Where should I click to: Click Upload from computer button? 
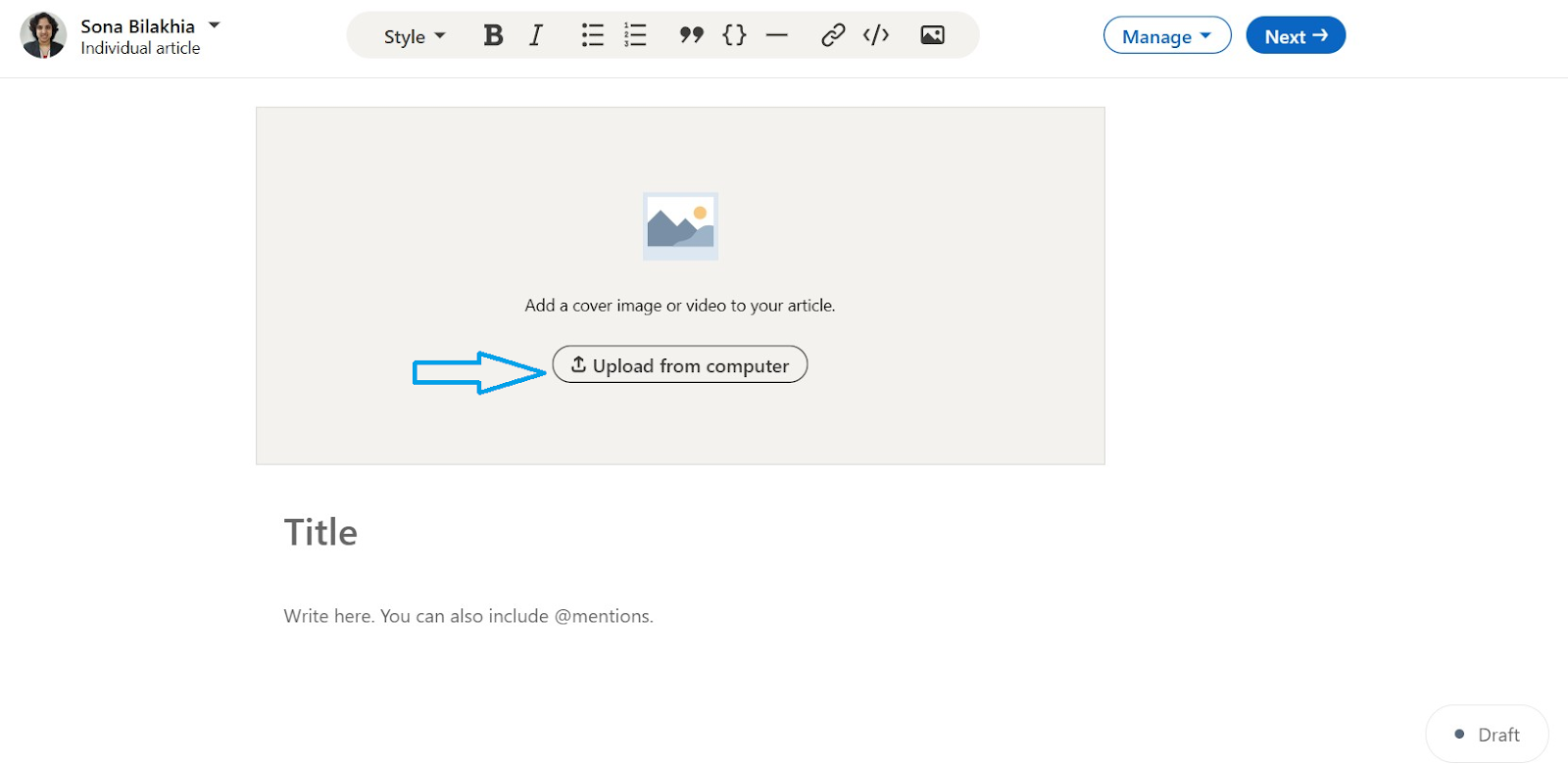(680, 364)
